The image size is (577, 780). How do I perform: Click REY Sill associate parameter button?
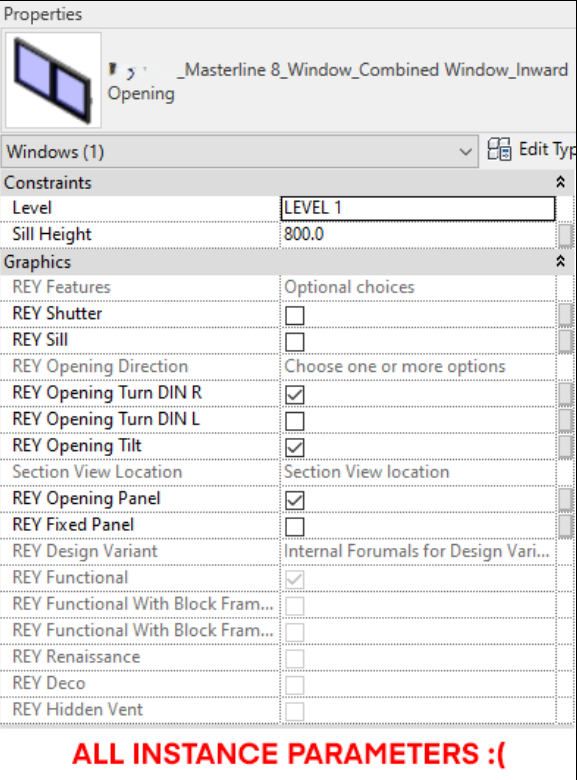[565, 341]
